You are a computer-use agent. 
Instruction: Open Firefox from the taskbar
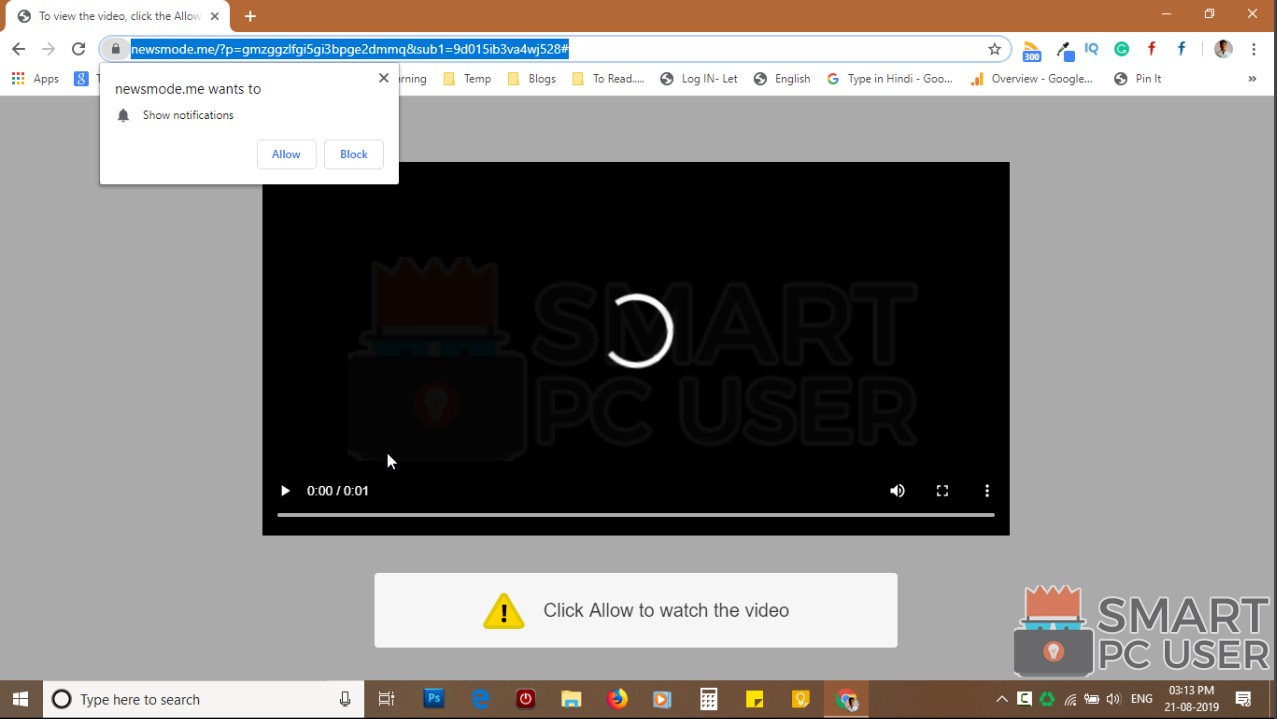[617, 698]
